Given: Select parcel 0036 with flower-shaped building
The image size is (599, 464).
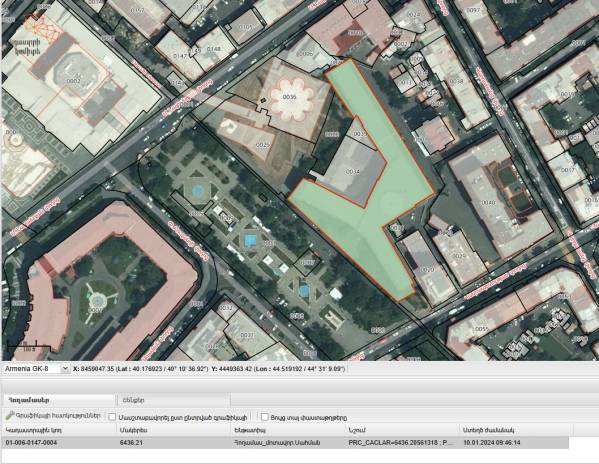Looking at the screenshot, I should pyautogui.click(x=289, y=97).
